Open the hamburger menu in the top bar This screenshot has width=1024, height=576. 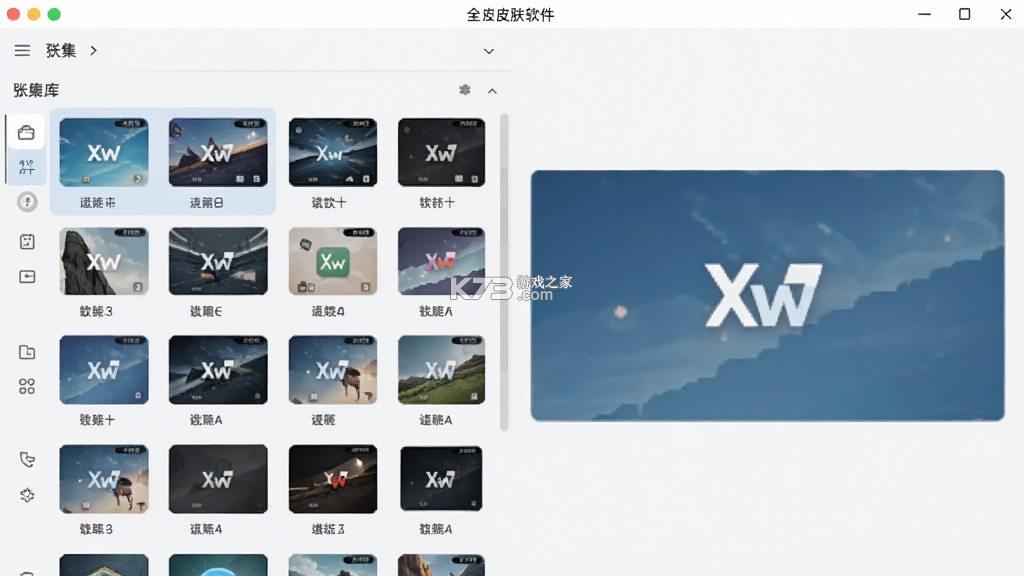coord(22,50)
